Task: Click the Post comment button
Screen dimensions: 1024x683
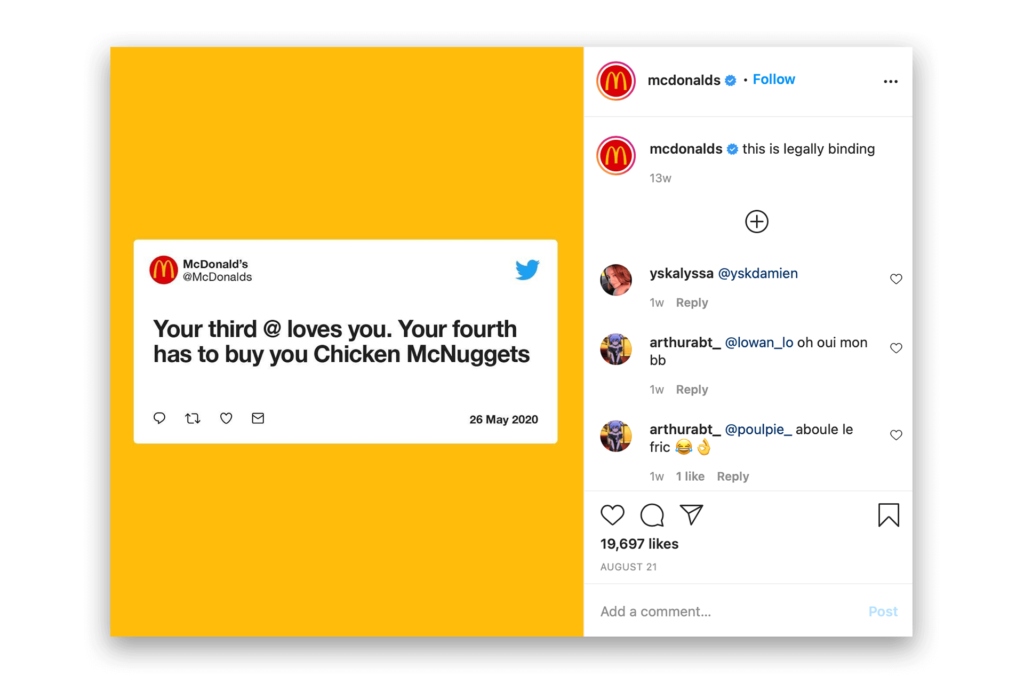Action: [883, 612]
